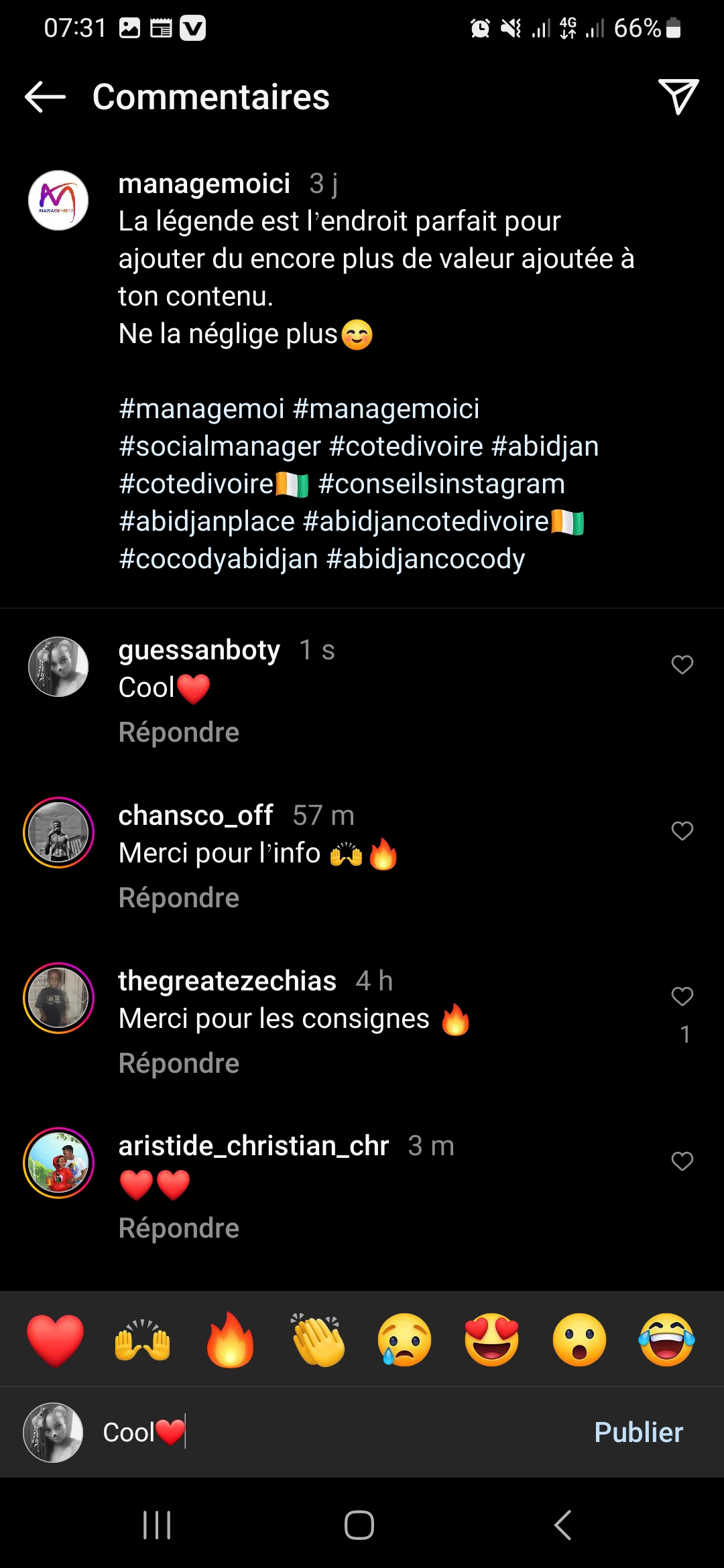Like guessanboty's comment

click(682, 665)
